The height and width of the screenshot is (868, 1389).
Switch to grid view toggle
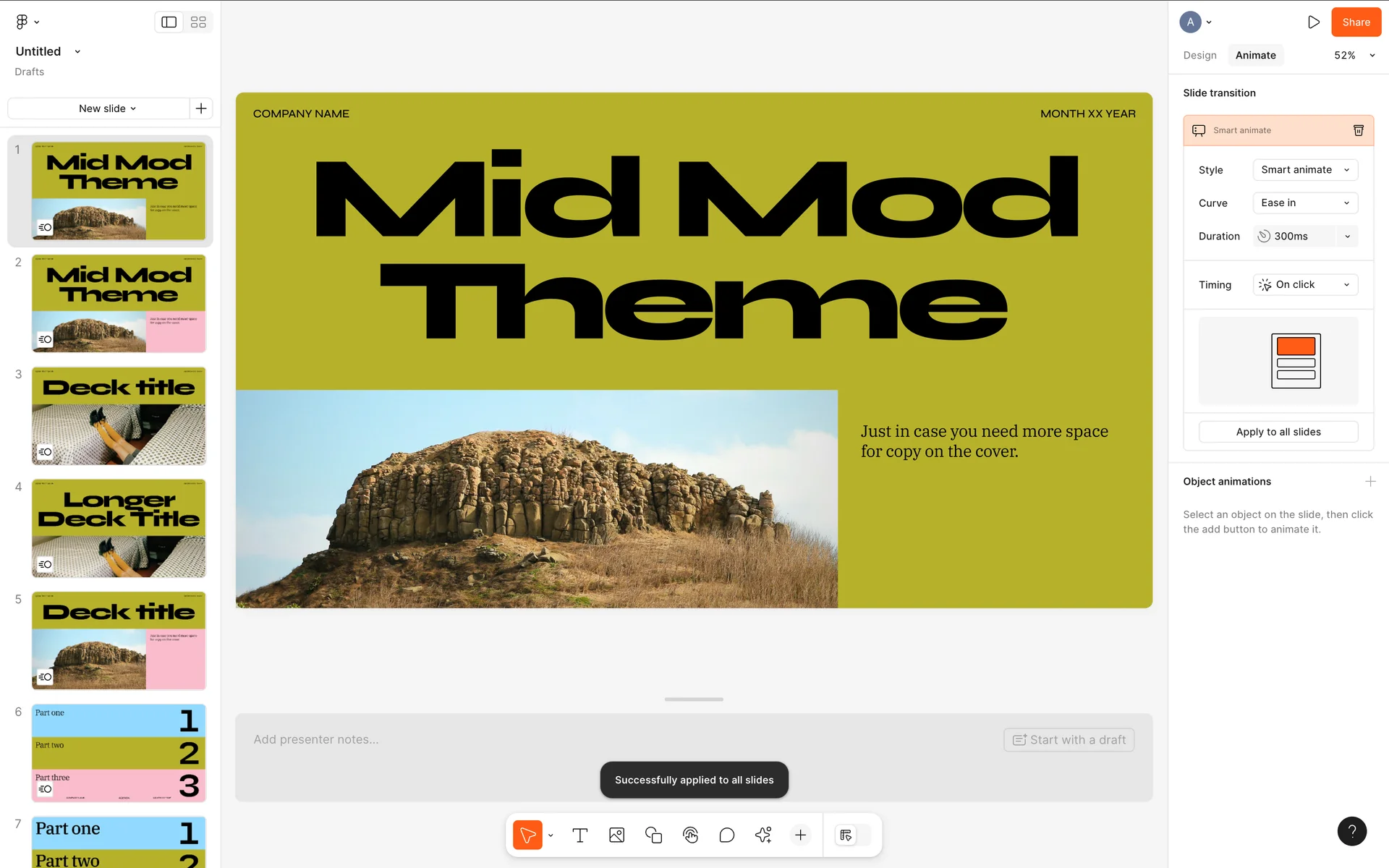[x=198, y=22]
